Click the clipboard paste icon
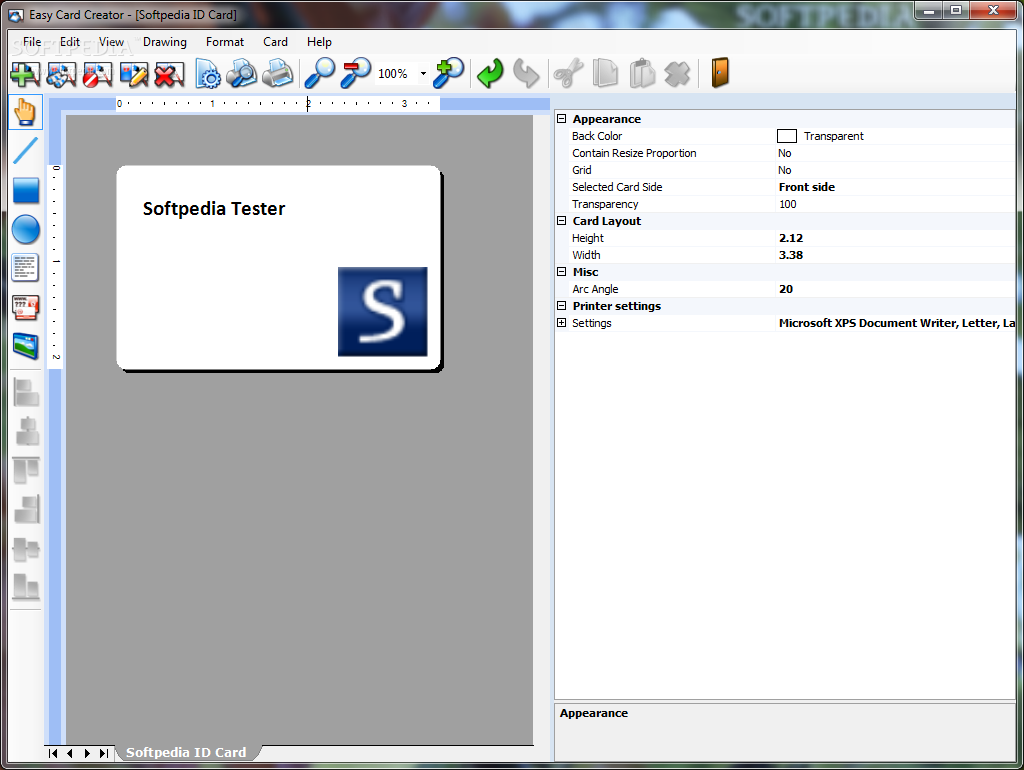The image size is (1024, 770). coord(642,73)
